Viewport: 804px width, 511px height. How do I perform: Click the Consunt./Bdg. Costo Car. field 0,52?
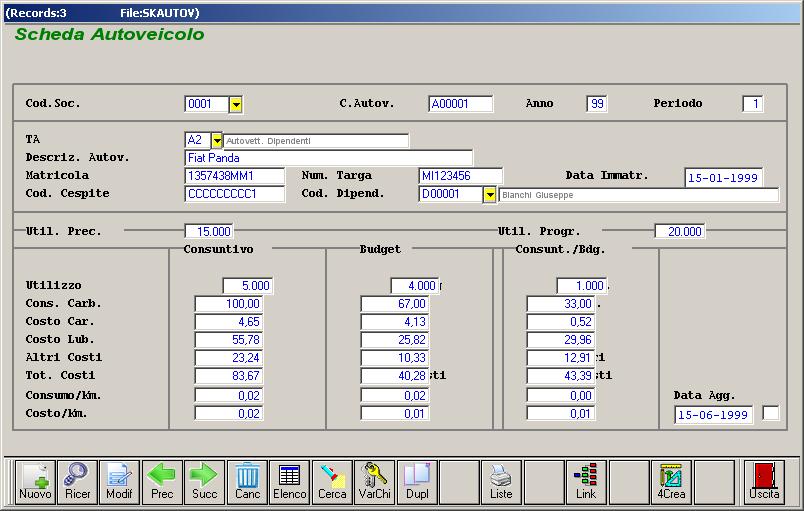click(561, 321)
